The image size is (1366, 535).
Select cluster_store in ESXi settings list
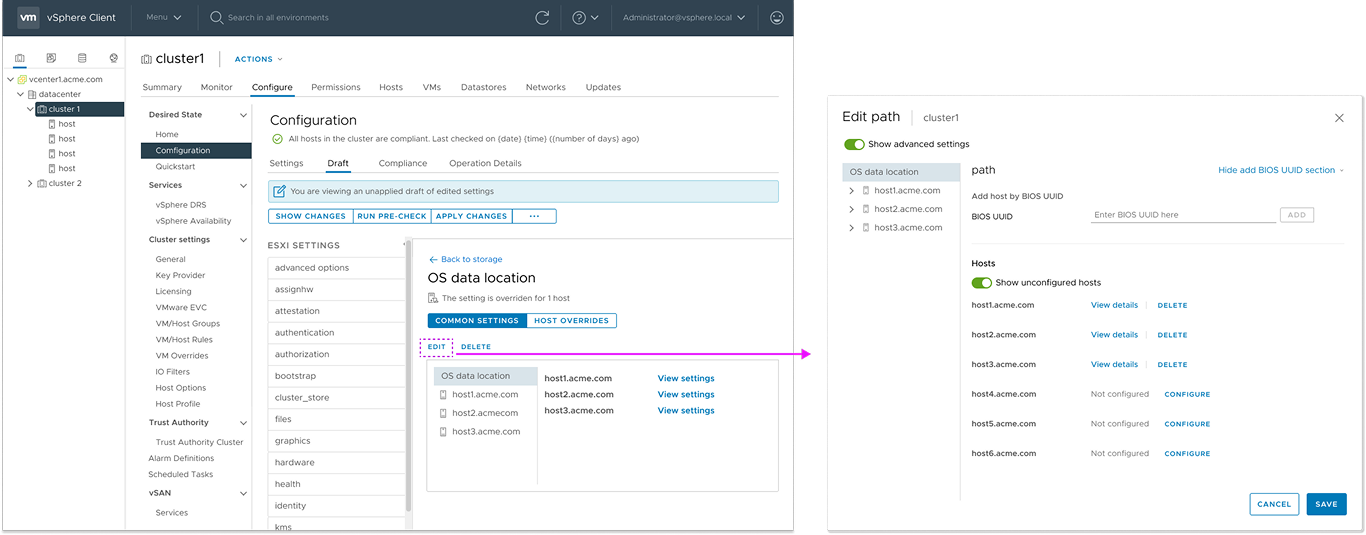(x=336, y=398)
